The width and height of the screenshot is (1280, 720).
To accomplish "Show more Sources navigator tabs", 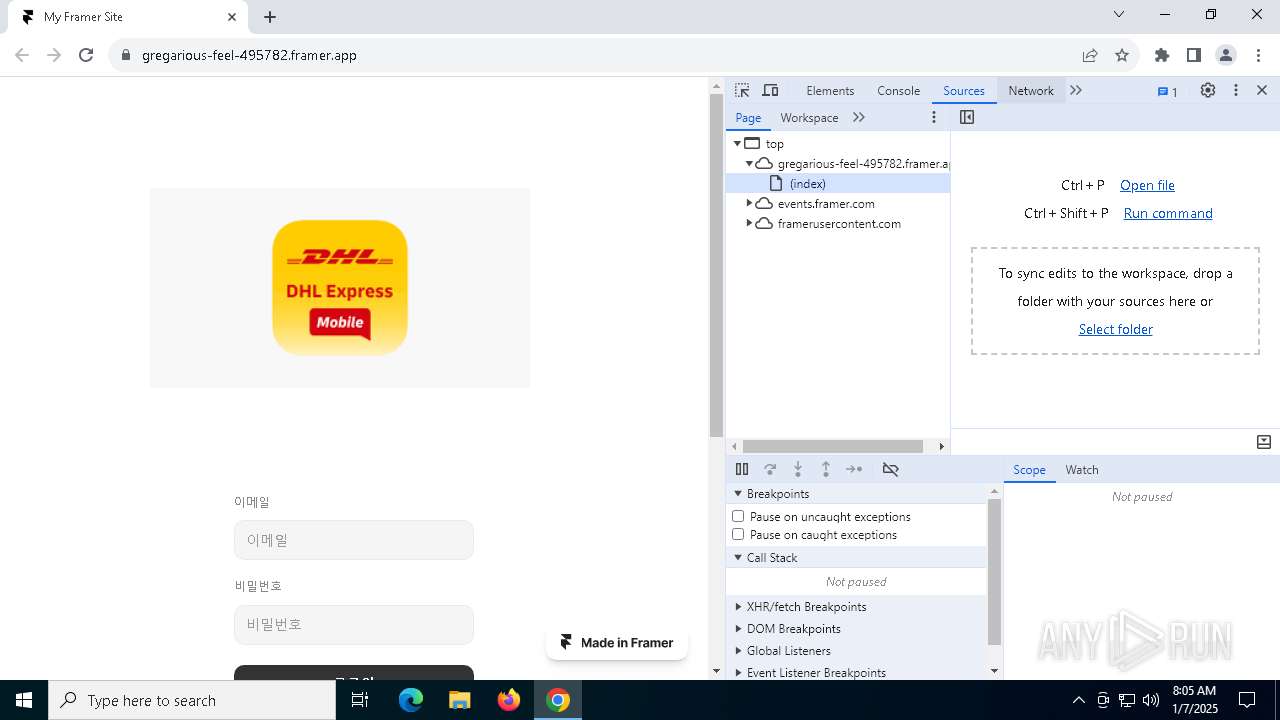I will coord(859,117).
